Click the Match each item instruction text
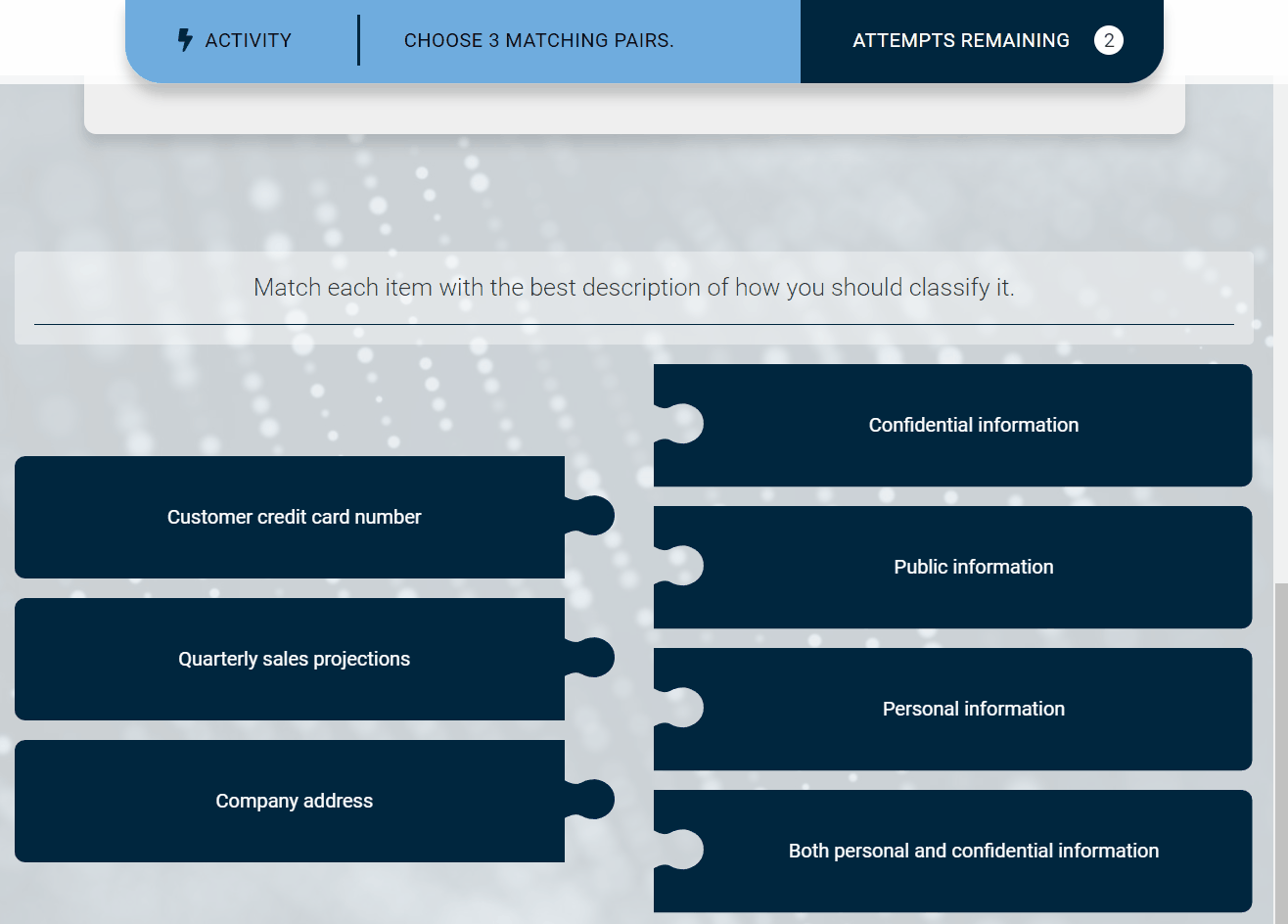The image size is (1288, 924). [633, 287]
